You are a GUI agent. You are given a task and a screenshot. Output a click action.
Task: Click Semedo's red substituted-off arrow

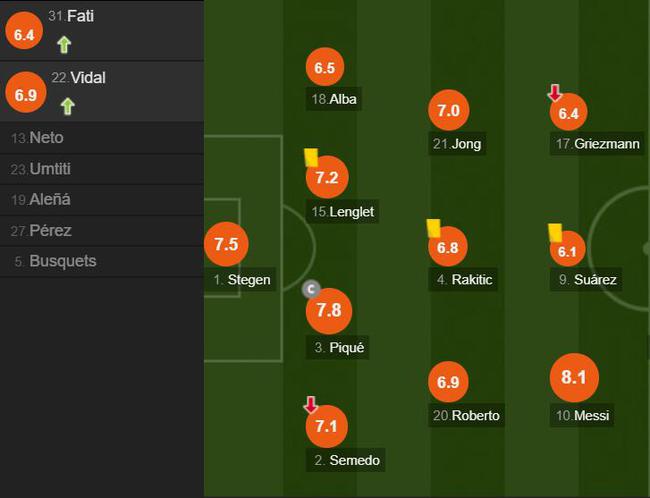[x=311, y=405]
